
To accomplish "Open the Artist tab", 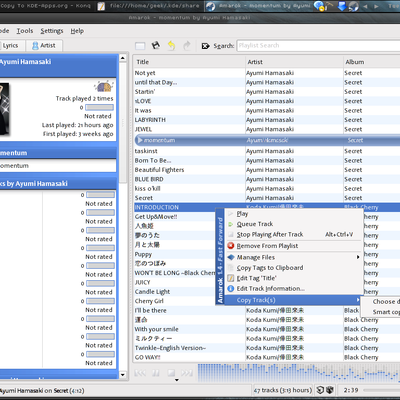I will (x=44, y=46).
